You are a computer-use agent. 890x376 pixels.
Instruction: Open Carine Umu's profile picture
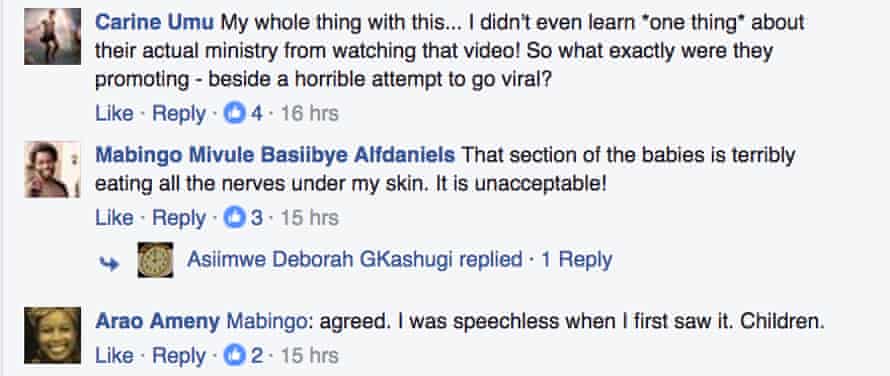pos(52,36)
